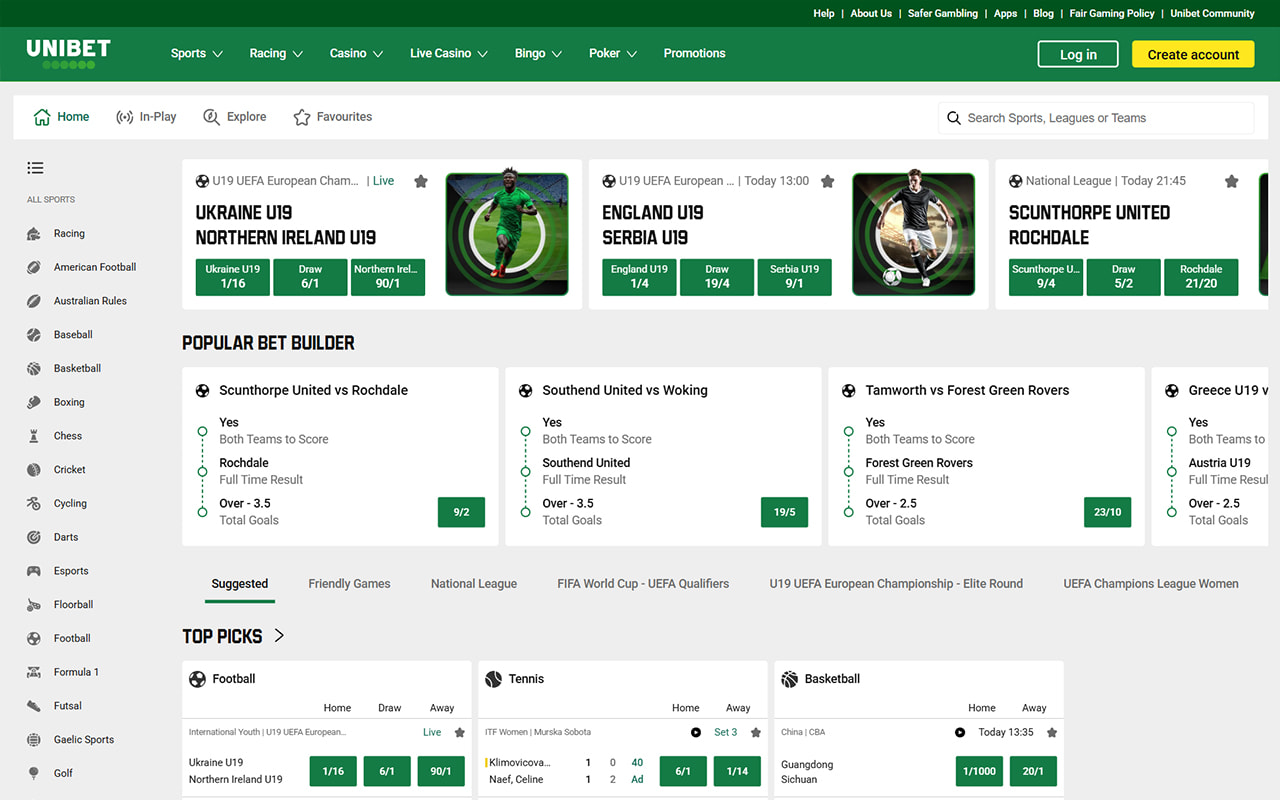Select the Basketball sidebar icon
The image size is (1280, 800).
34,369
